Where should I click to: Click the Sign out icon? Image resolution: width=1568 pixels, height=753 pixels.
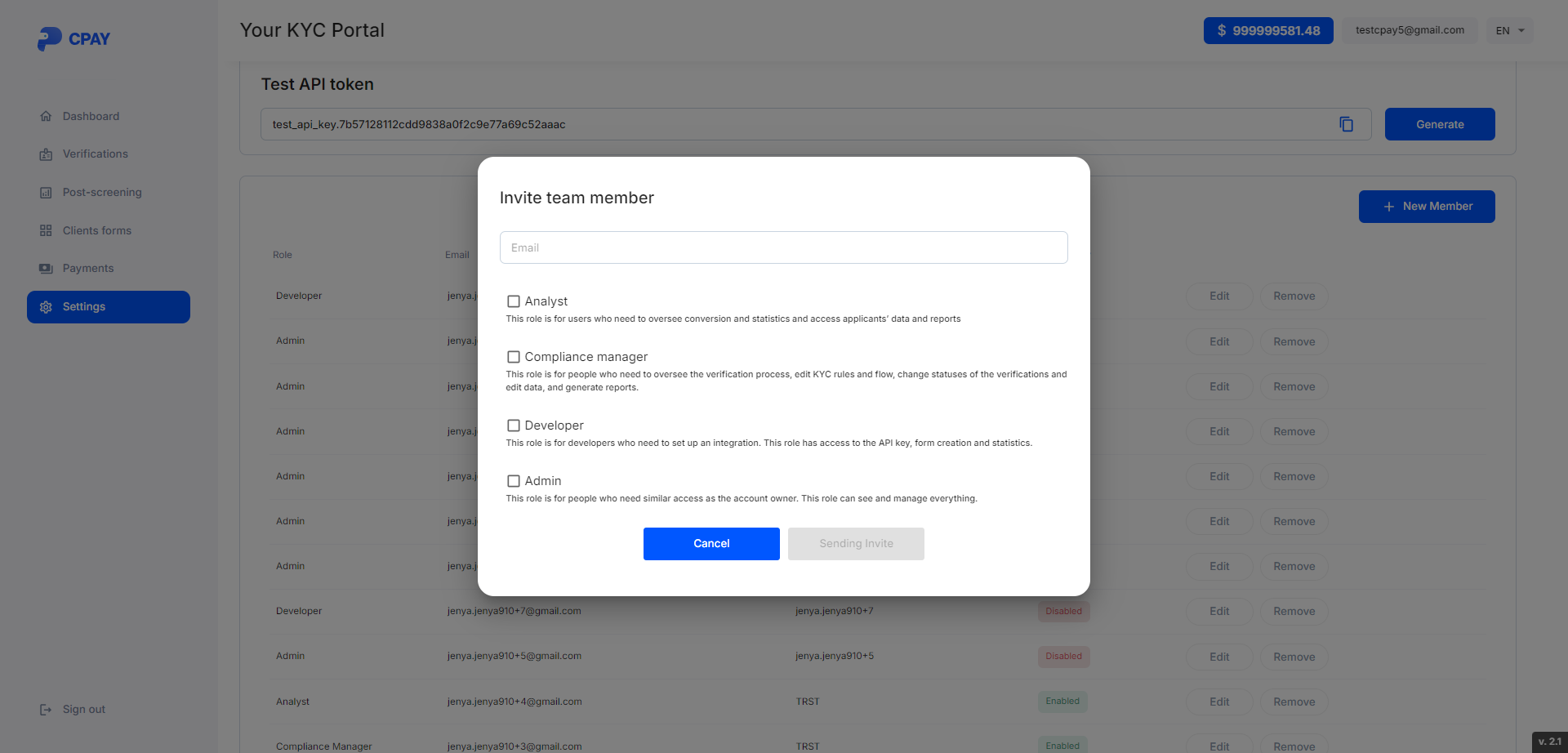[x=45, y=709]
